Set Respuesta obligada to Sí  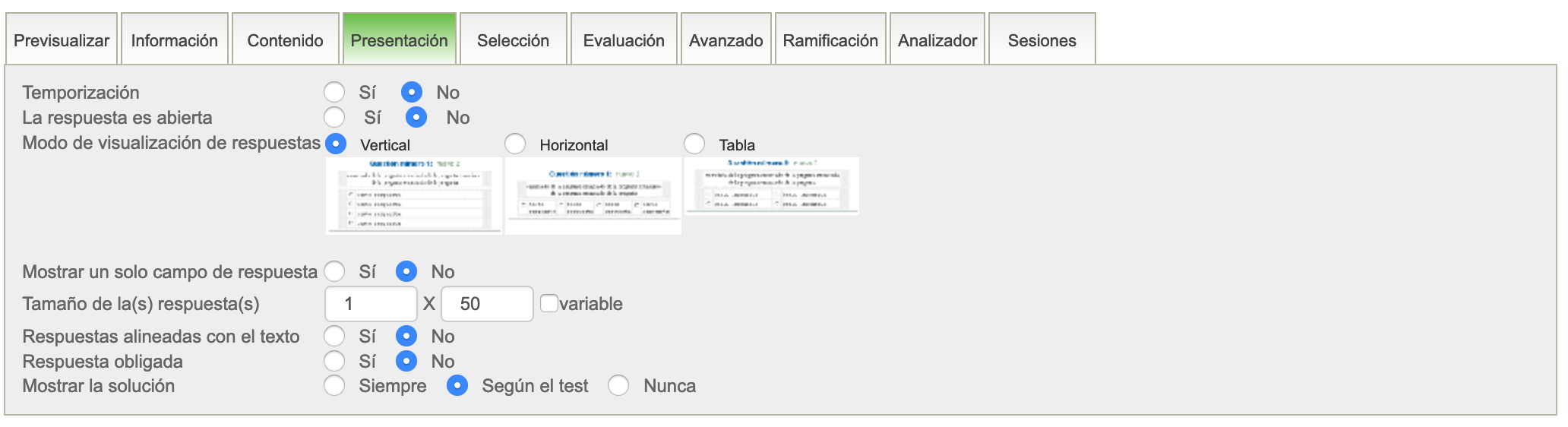pos(334,361)
